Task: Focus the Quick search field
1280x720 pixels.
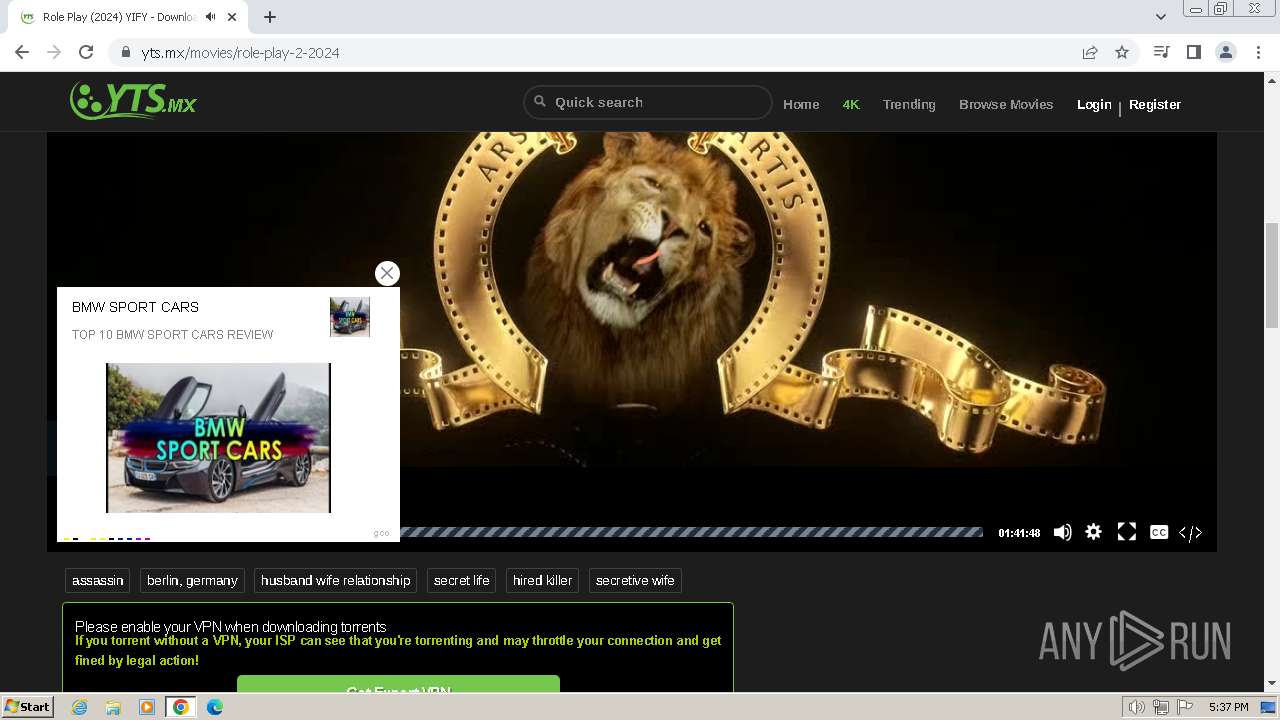Action: click(648, 102)
